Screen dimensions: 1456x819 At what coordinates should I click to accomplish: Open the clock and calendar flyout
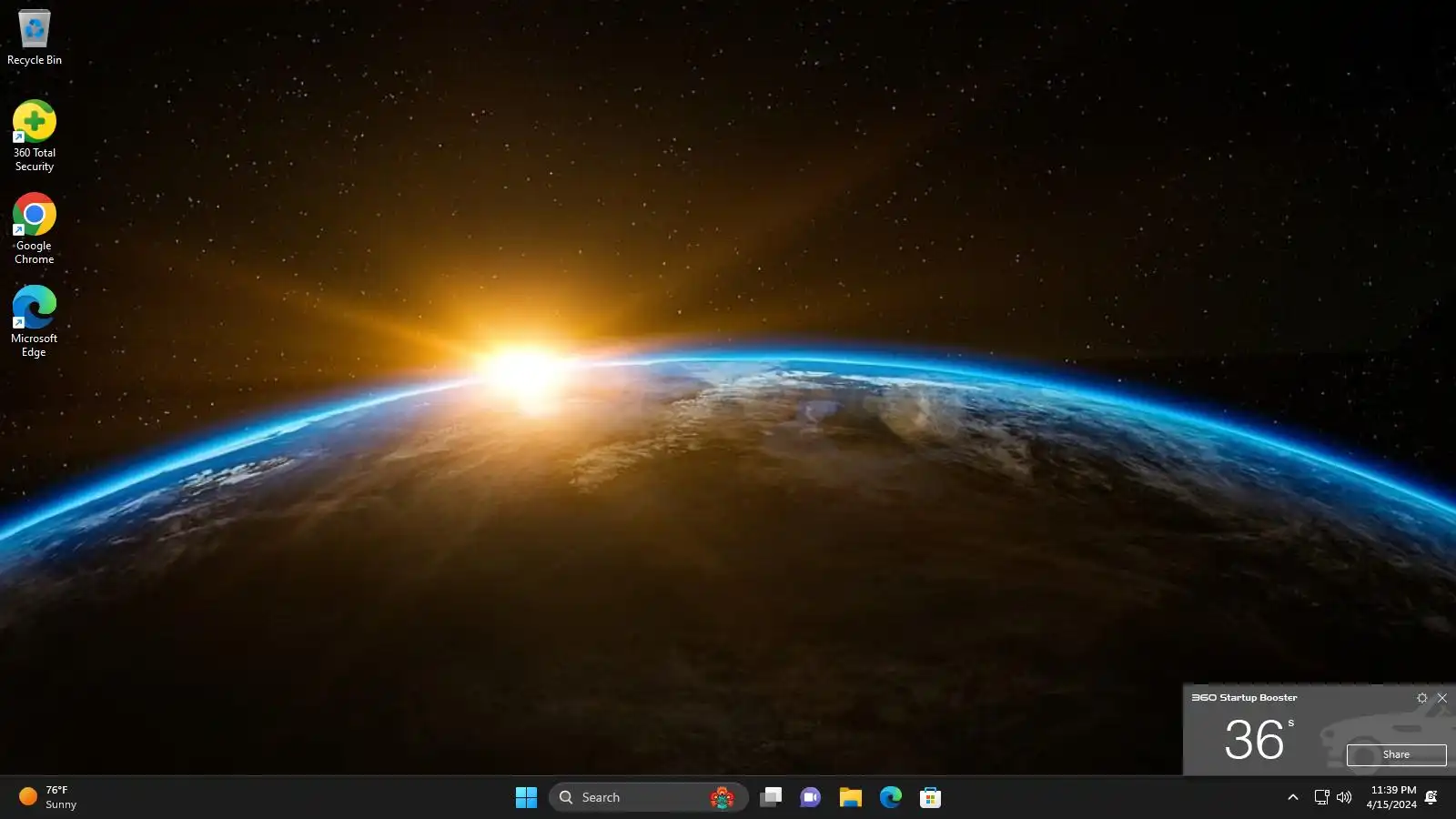point(1391,797)
